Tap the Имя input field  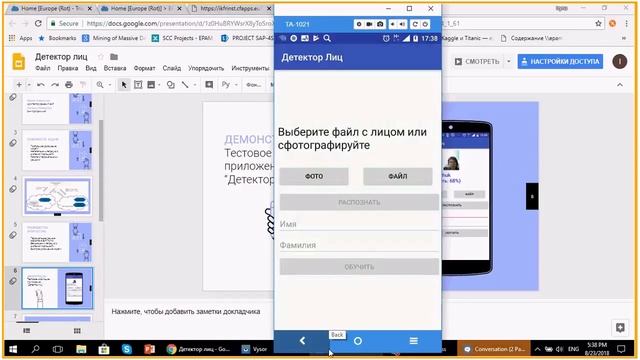click(359, 224)
